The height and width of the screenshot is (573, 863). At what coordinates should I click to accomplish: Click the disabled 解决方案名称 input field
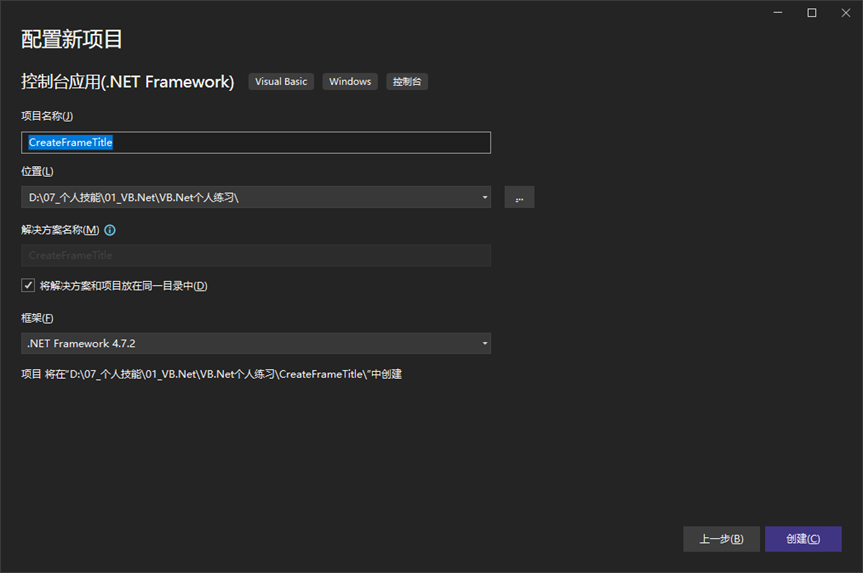256,255
